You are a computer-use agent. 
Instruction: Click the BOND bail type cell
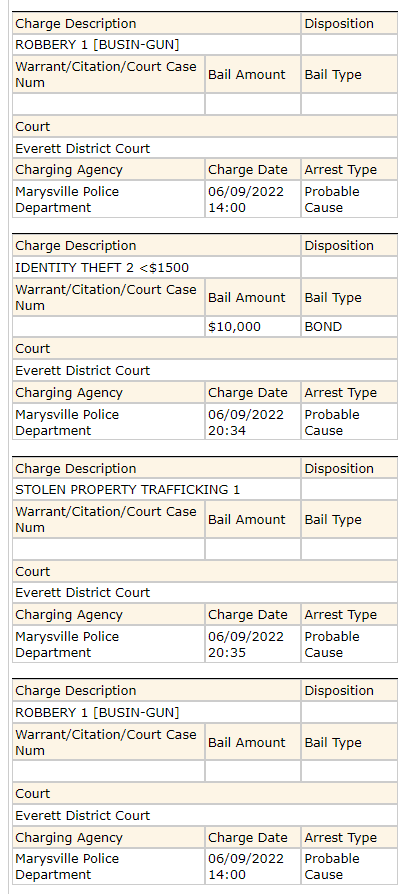point(349,327)
